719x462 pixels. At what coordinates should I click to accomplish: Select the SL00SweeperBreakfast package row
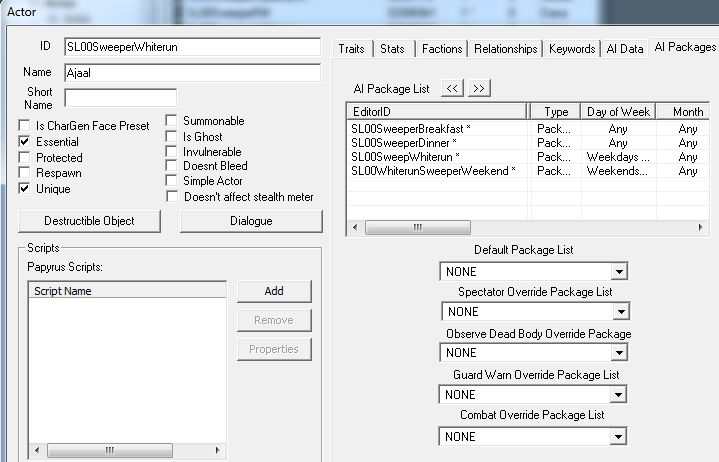[528, 129]
